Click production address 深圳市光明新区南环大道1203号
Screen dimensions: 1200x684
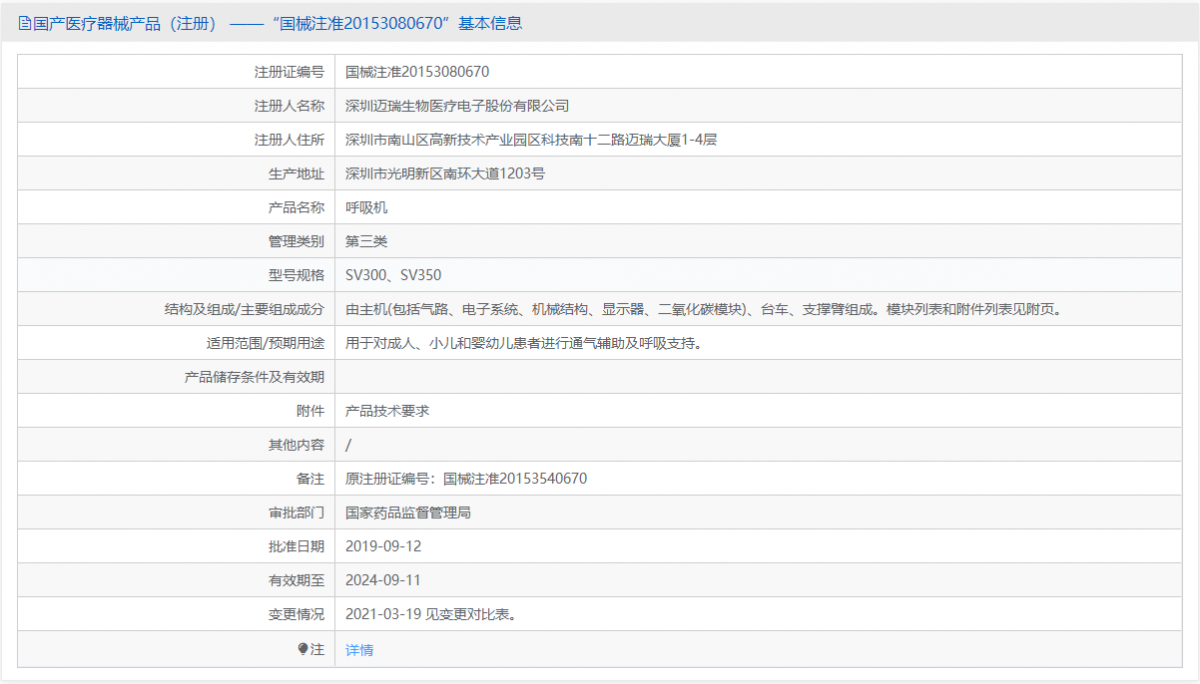[x=445, y=174]
